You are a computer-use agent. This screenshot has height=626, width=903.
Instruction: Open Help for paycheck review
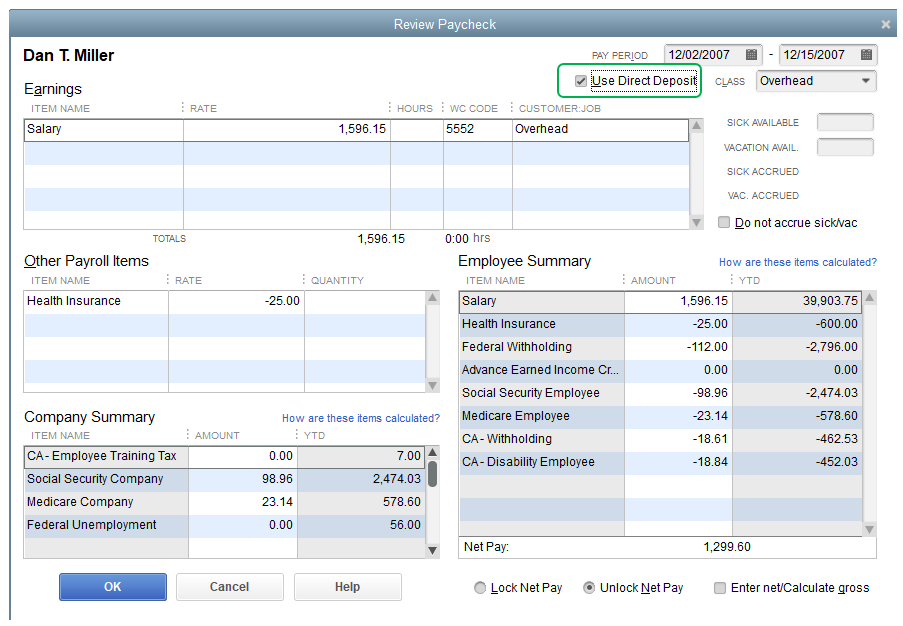pos(347,587)
